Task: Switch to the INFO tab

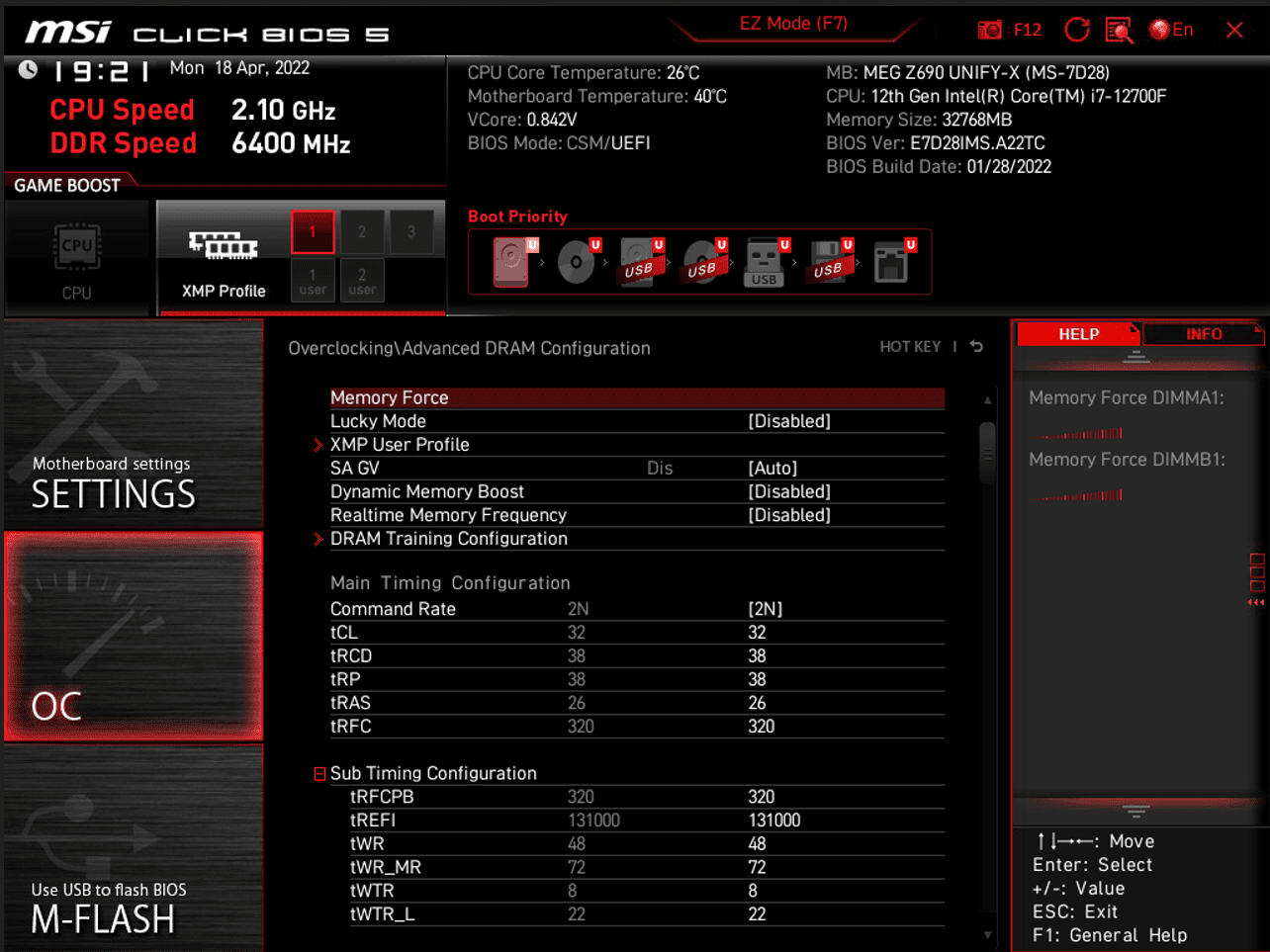Action: 1204,334
